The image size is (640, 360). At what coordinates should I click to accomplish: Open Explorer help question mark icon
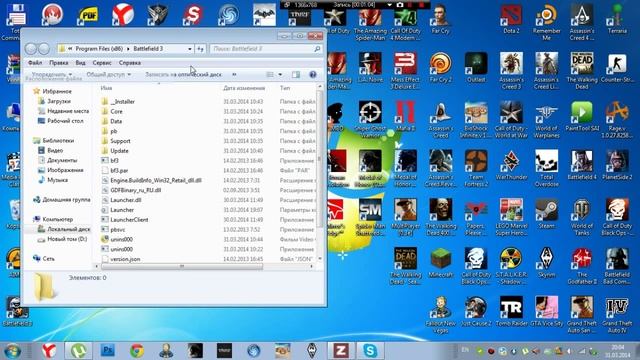click(313, 74)
